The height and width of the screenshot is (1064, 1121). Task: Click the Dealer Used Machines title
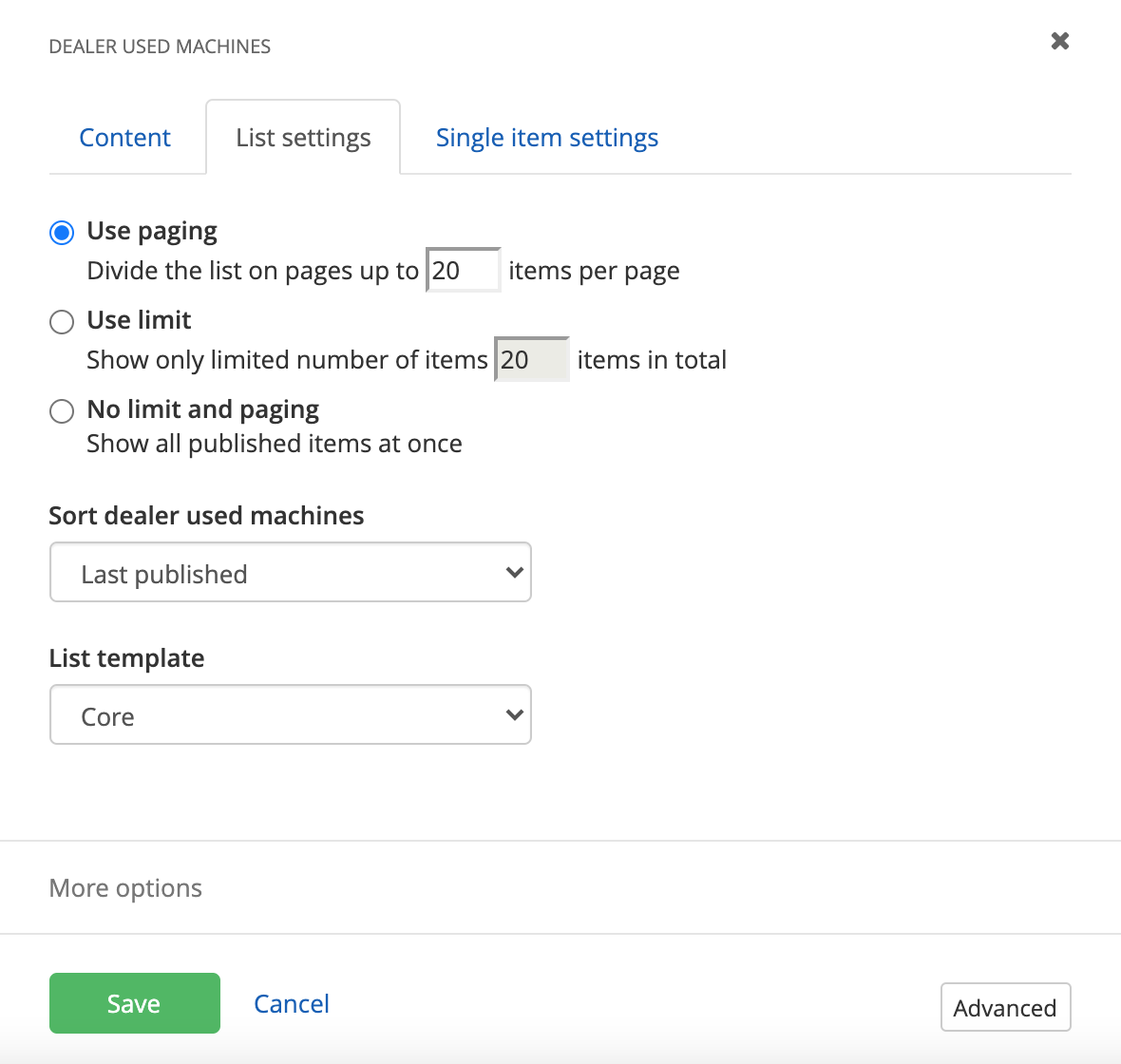click(x=160, y=47)
